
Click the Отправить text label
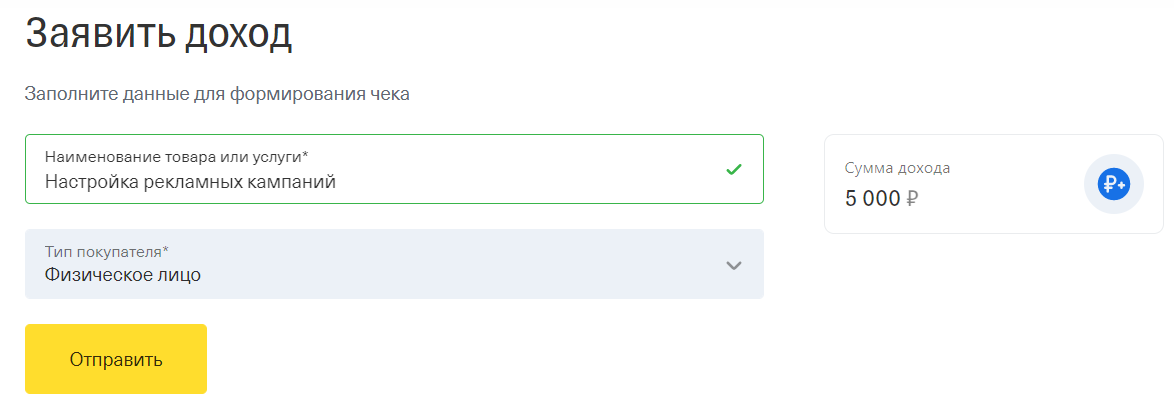tap(116, 359)
